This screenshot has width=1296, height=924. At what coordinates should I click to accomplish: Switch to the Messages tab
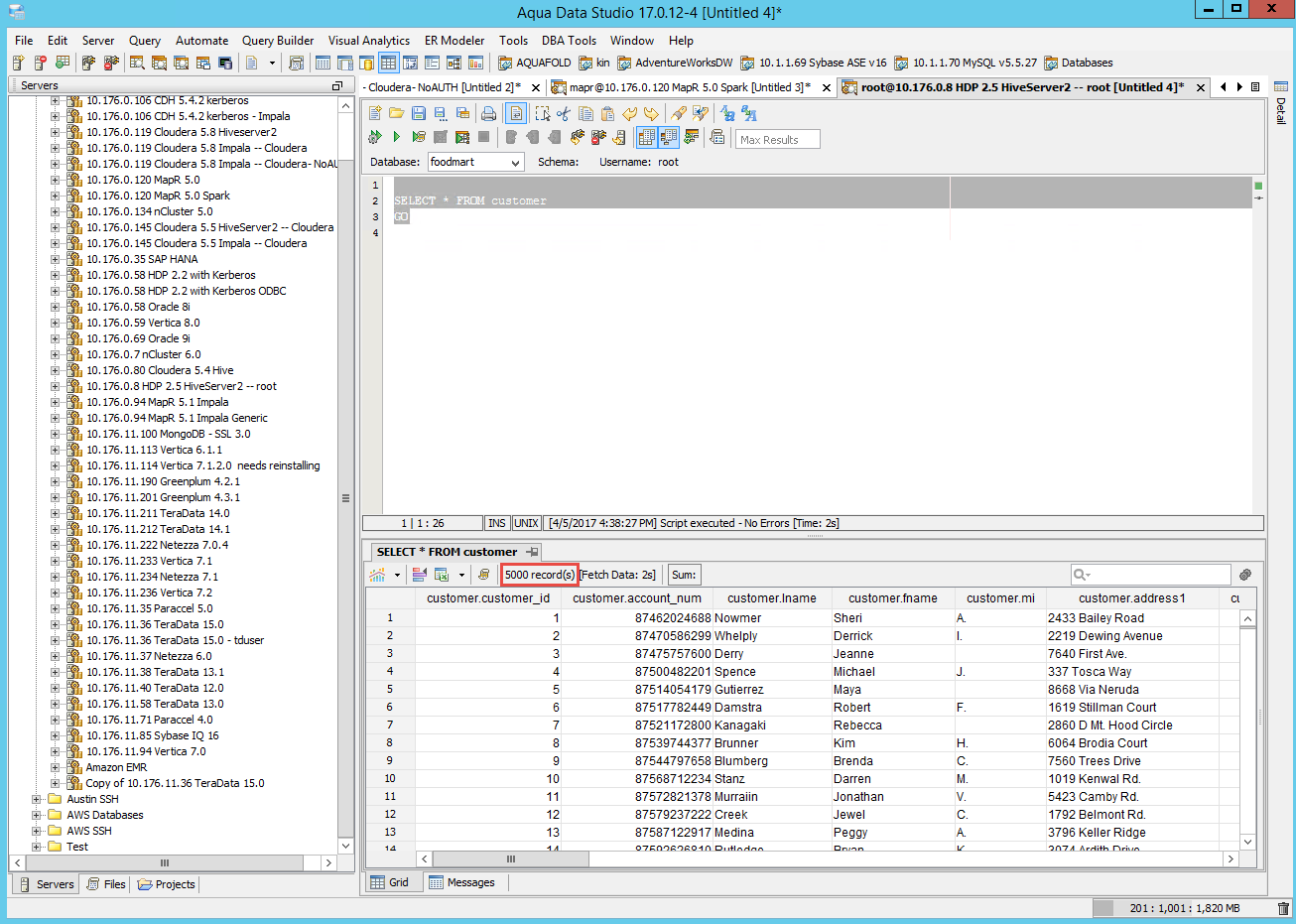[x=461, y=882]
